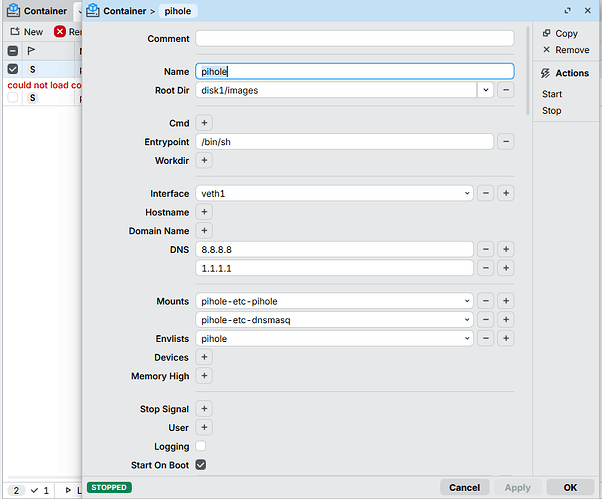This screenshot has width=602, height=499.
Task: Check the second container row checkbox
Action: coord(13,98)
